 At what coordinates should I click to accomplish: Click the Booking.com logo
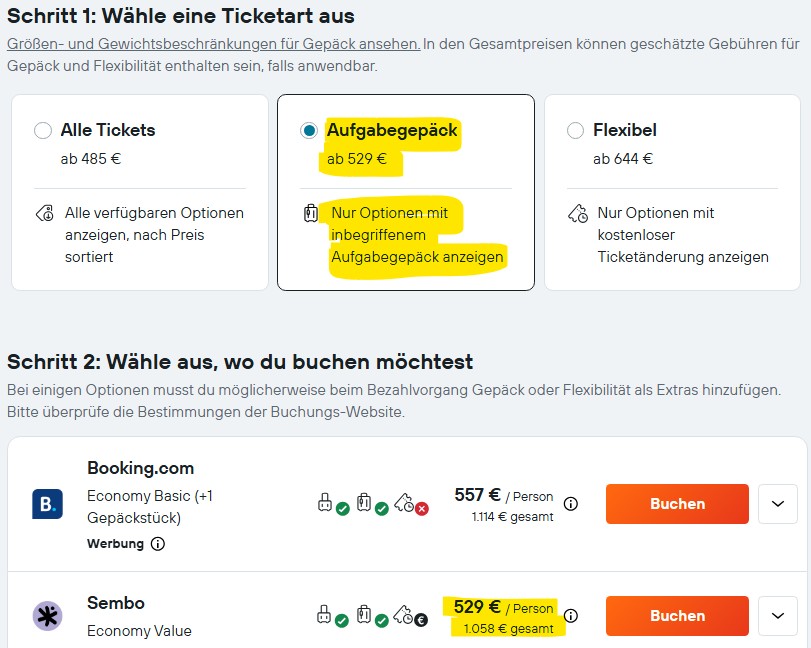[47, 504]
